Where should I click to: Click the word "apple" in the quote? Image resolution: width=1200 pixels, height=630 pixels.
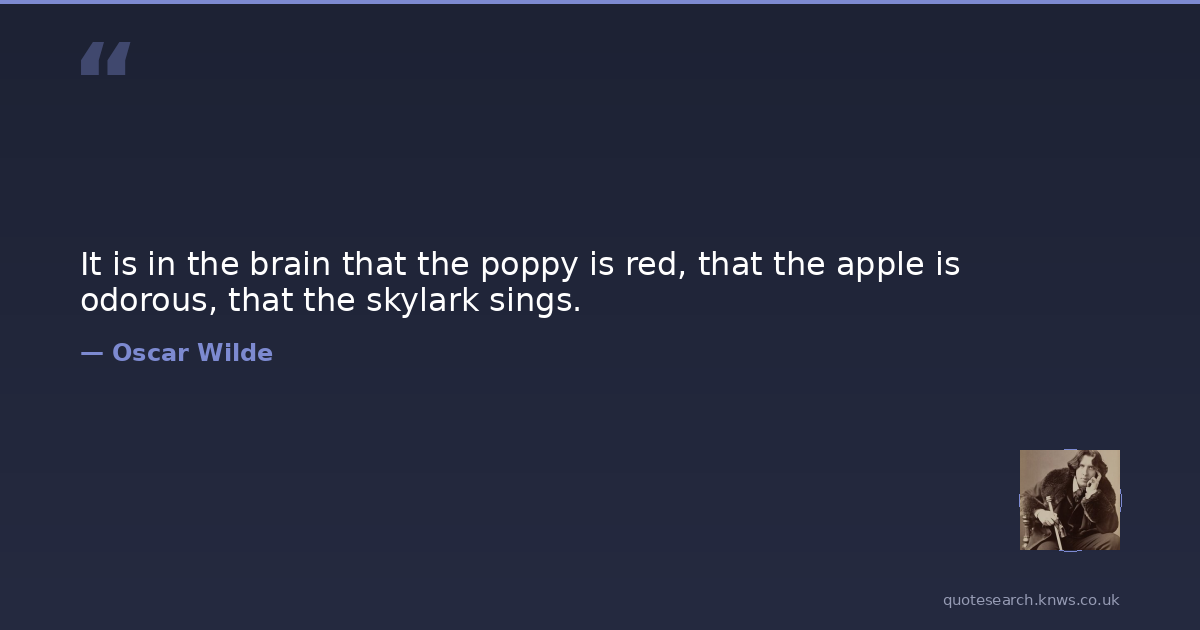click(x=881, y=267)
